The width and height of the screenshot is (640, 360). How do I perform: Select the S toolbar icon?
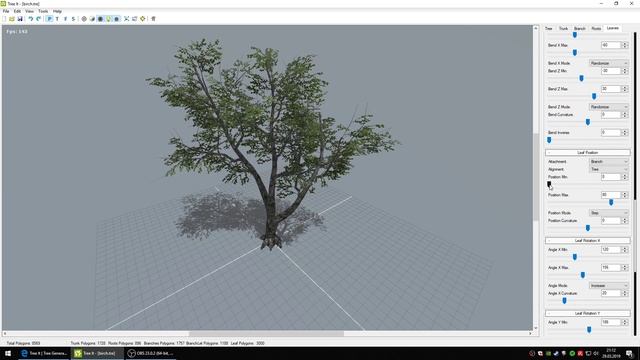(73, 19)
